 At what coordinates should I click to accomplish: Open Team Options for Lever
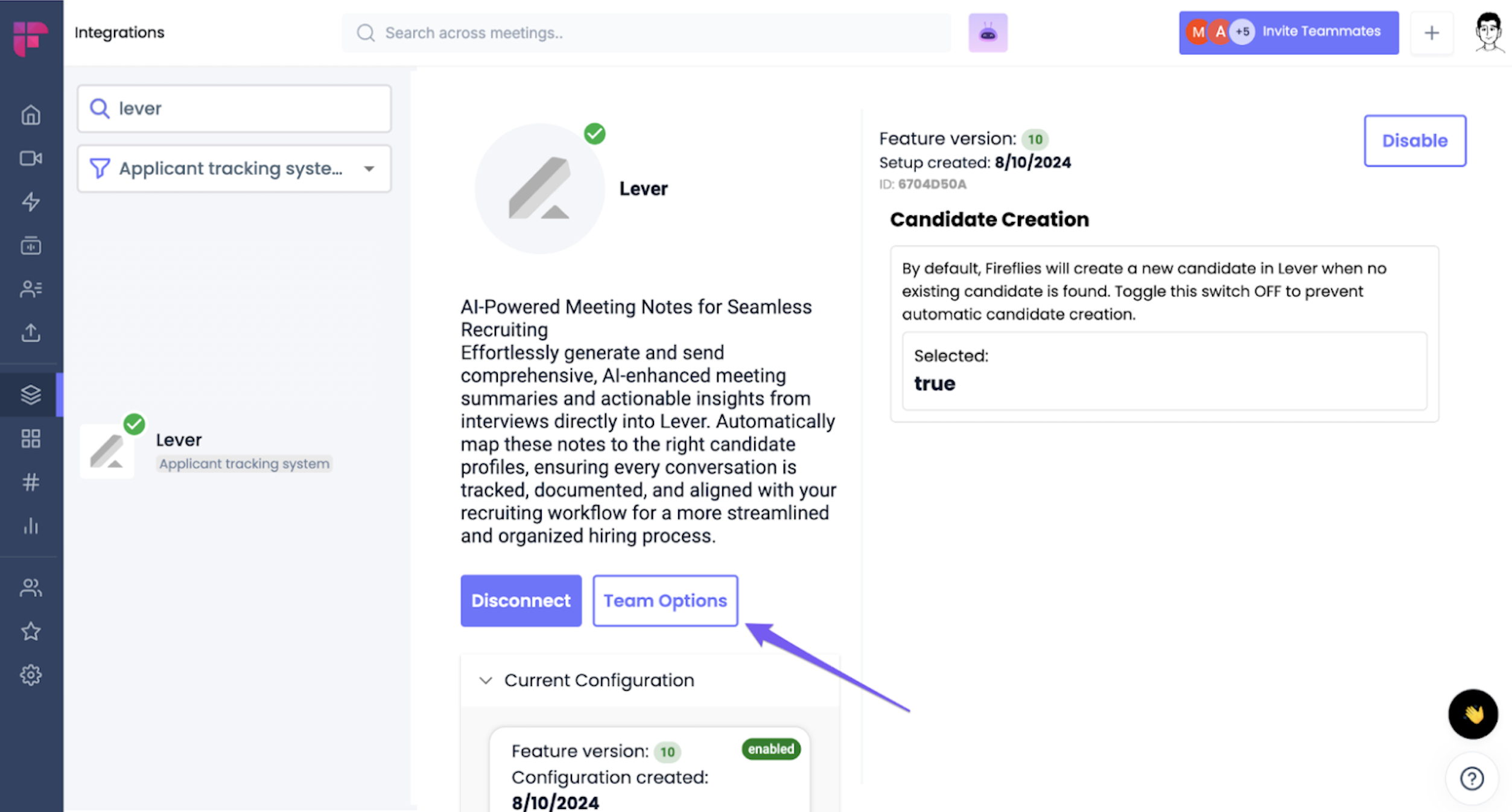coord(665,600)
